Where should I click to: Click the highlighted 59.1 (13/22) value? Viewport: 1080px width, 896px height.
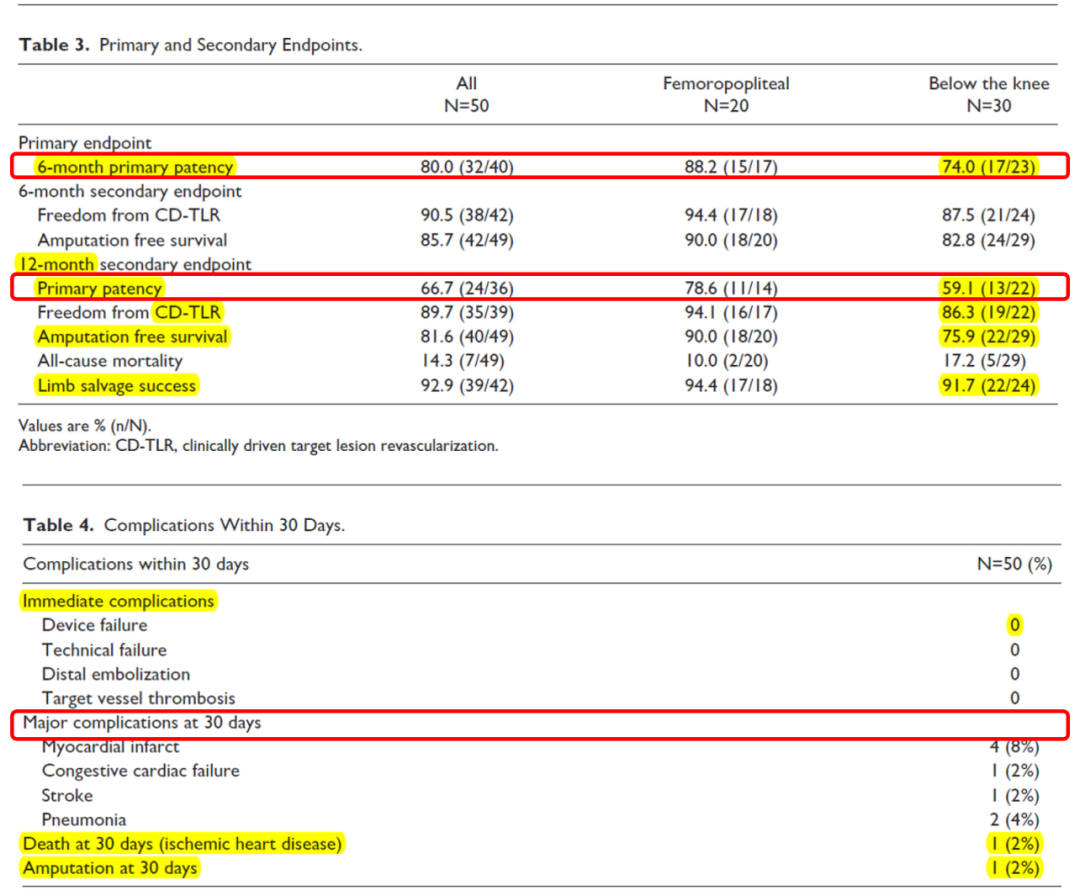tap(988, 289)
